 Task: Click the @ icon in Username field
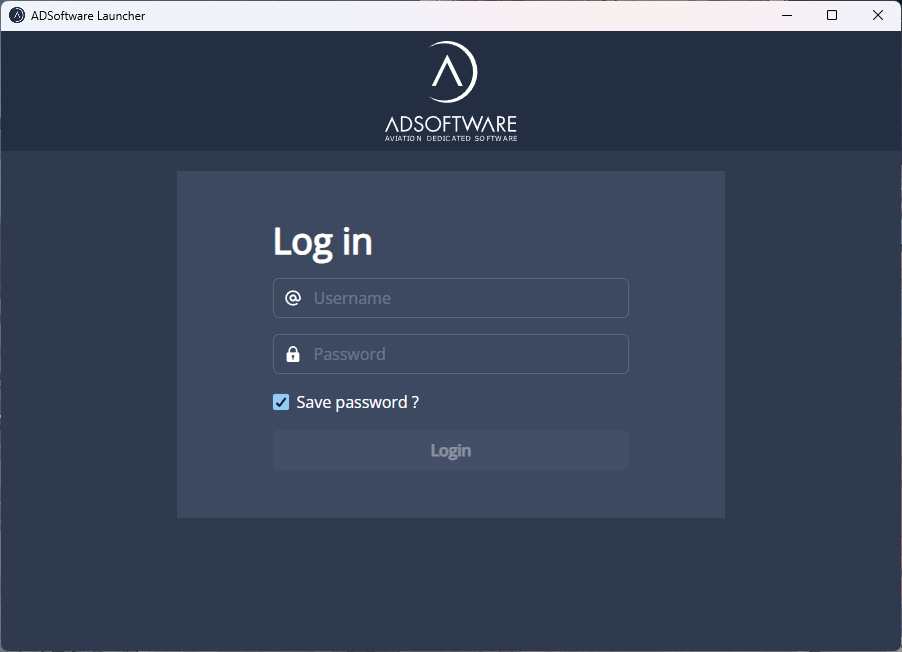point(293,298)
